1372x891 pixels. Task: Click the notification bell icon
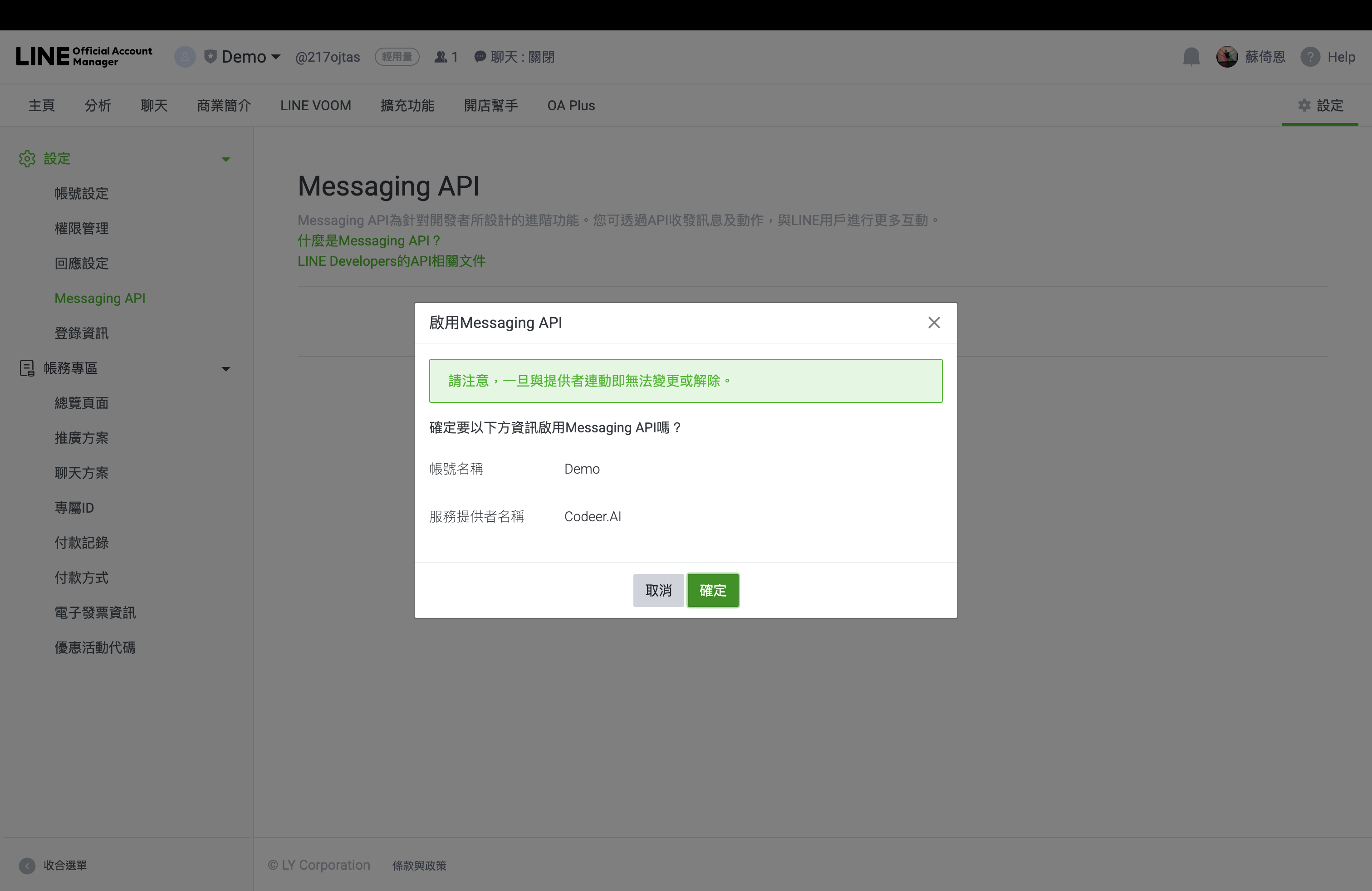pyautogui.click(x=1191, y=56)
